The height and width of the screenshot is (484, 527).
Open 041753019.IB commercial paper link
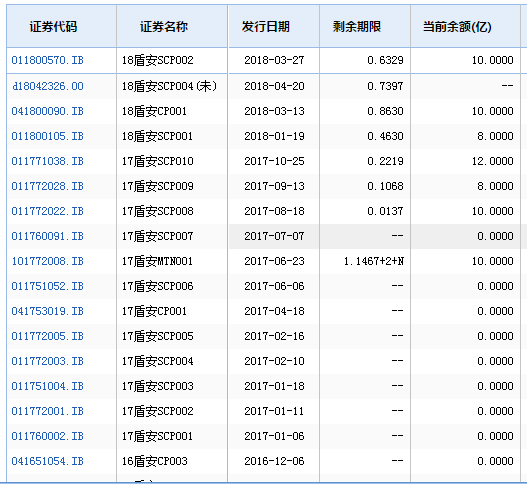pos(47,311)
